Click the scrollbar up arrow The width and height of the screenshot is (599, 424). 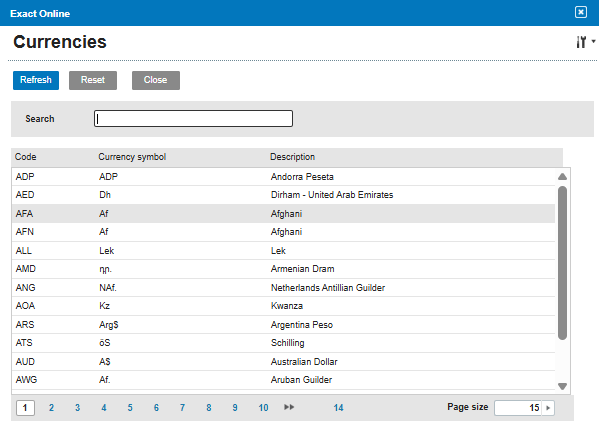point(562,176)
